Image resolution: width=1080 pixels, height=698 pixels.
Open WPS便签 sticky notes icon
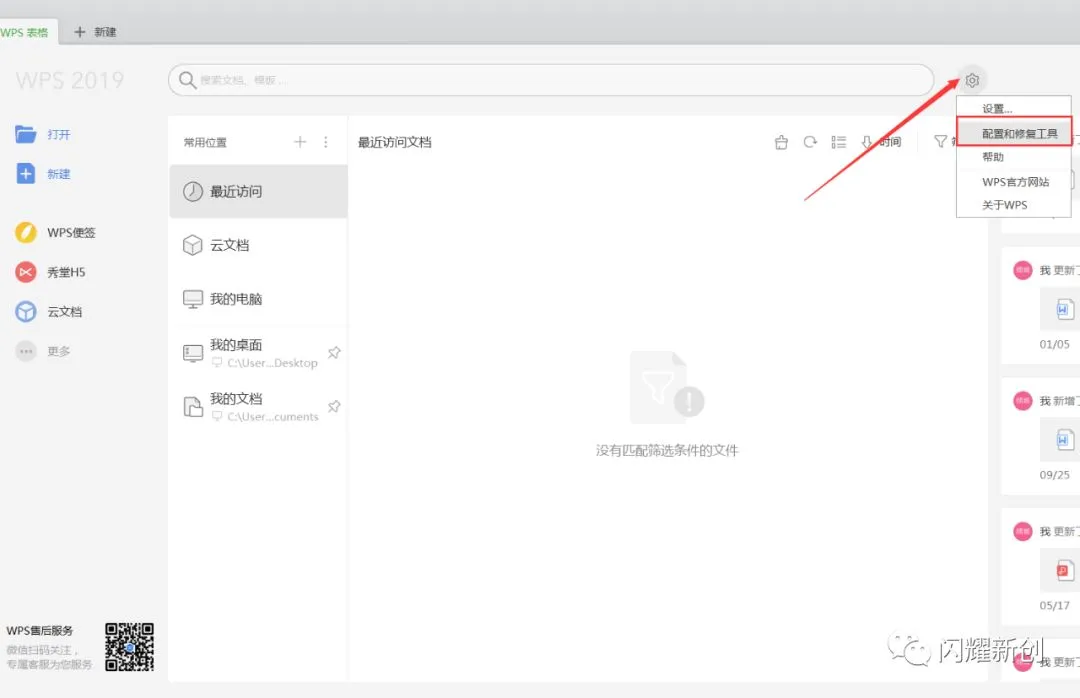point(25,233)
